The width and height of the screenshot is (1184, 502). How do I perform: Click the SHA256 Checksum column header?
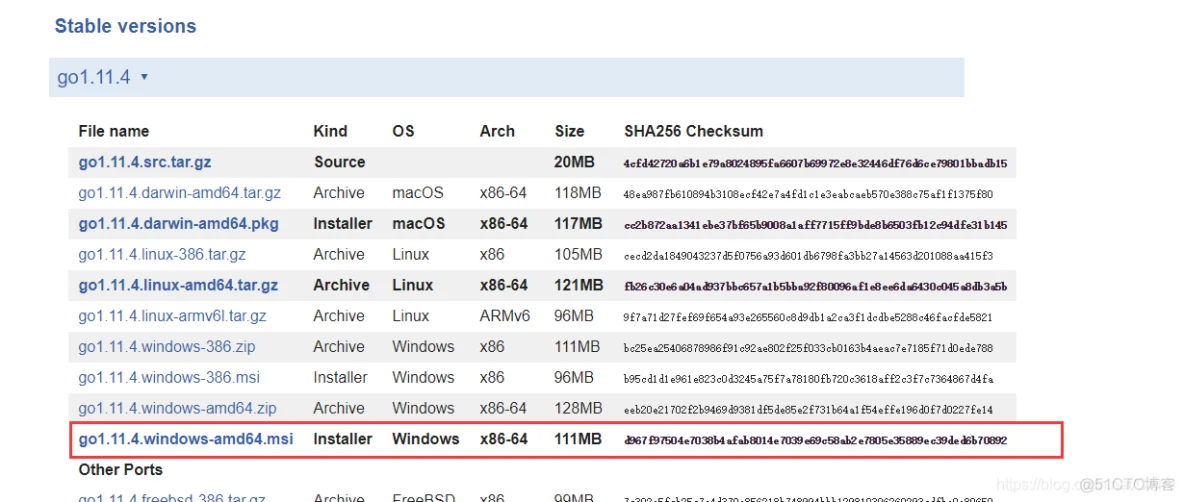tap(693, 131)
